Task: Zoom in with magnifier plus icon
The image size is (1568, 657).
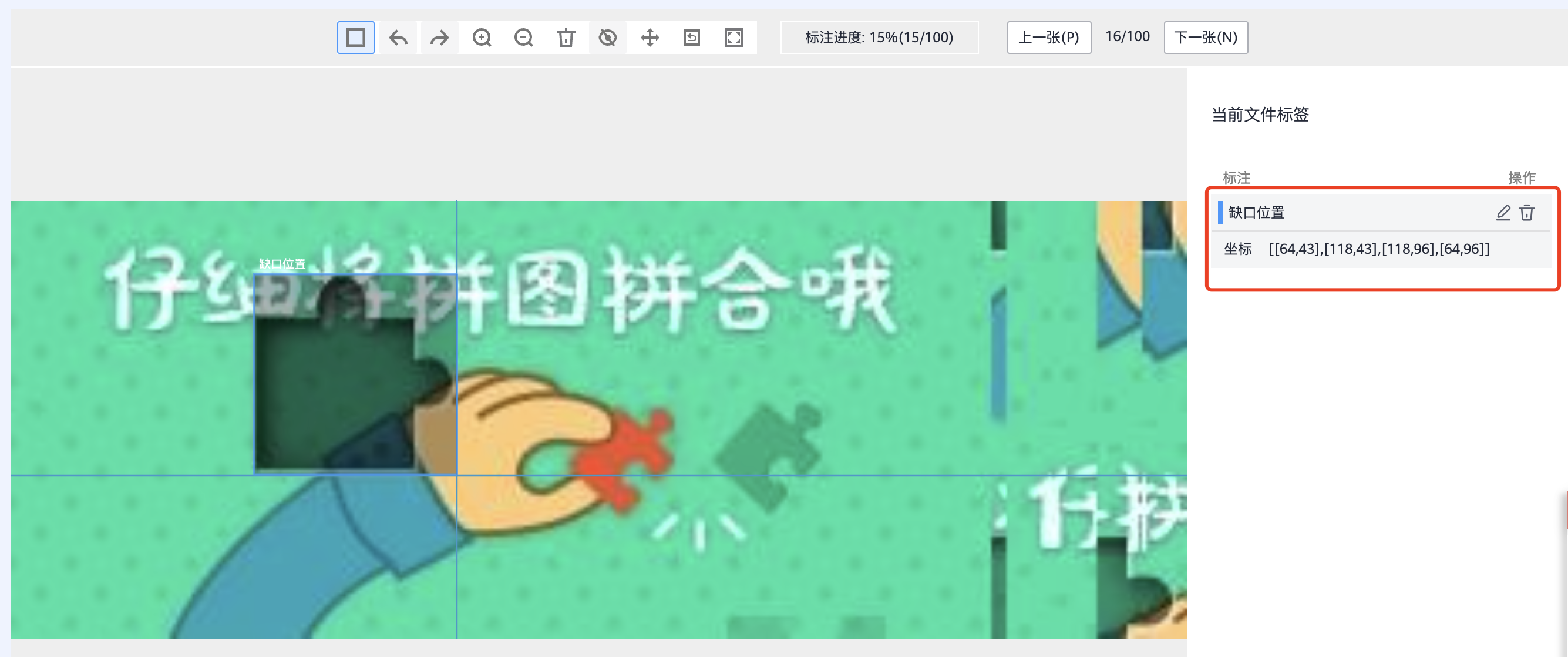Action: tap(482, 38)
